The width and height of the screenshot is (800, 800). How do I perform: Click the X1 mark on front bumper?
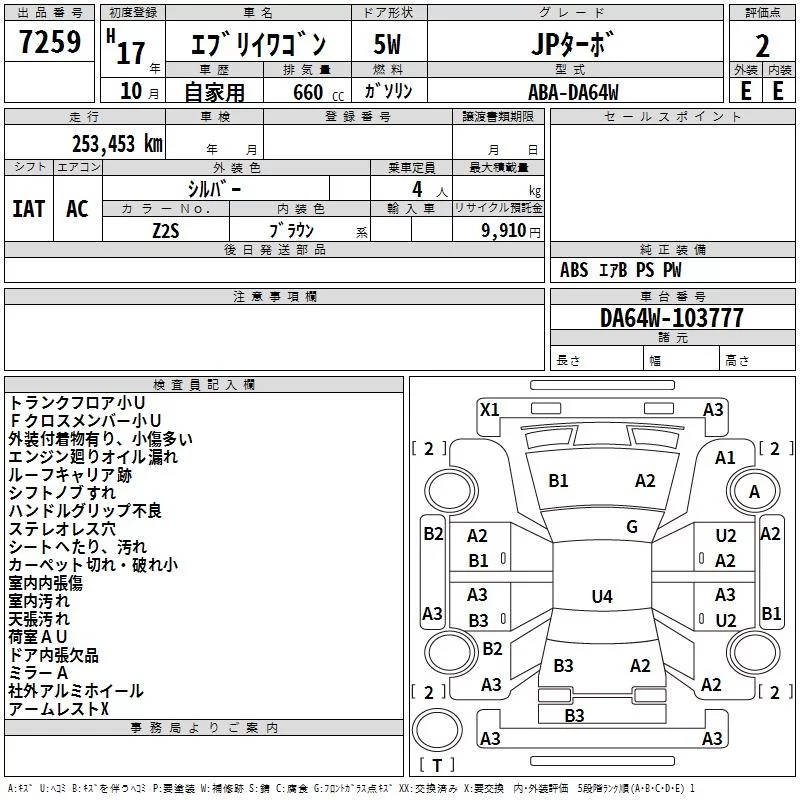tap(489, 409)
